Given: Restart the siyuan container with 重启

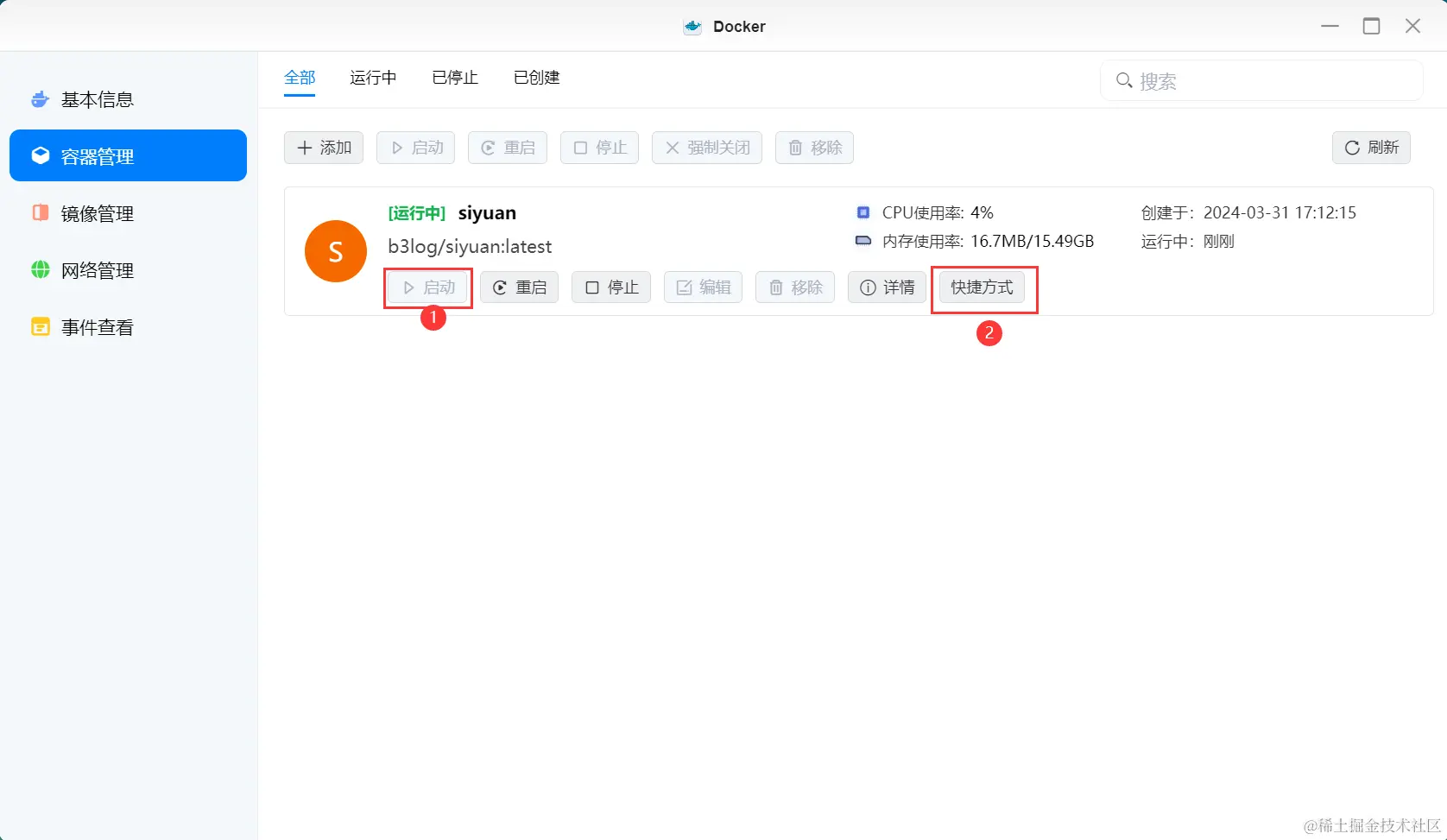Looking at the screenshot, I should (520, 287).
